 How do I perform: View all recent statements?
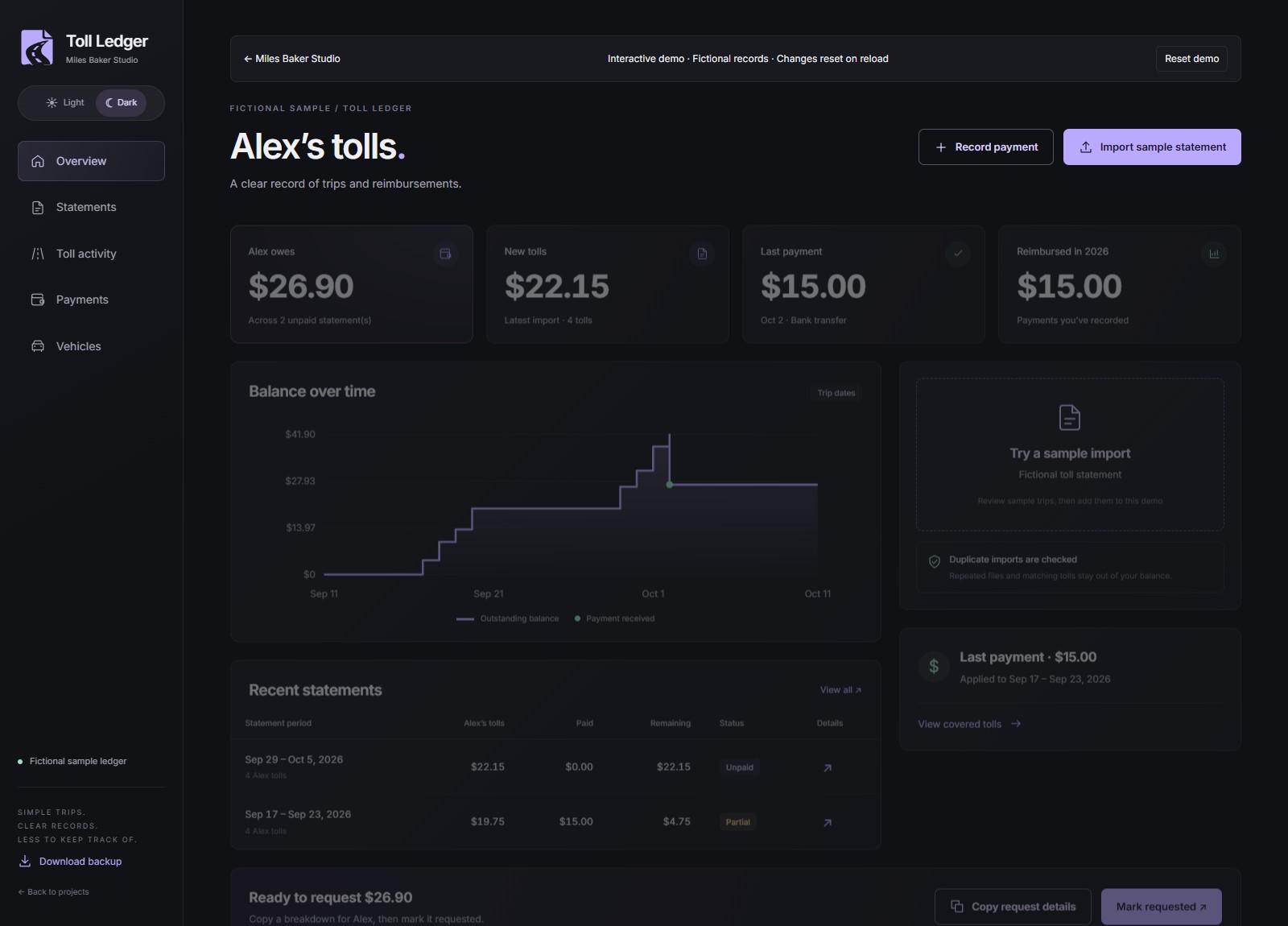point(840,690)
